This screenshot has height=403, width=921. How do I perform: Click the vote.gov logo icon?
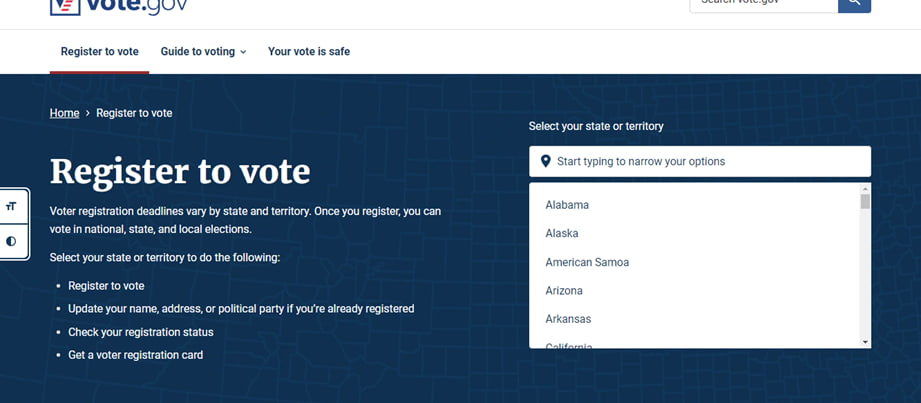(x=66, y=6)
